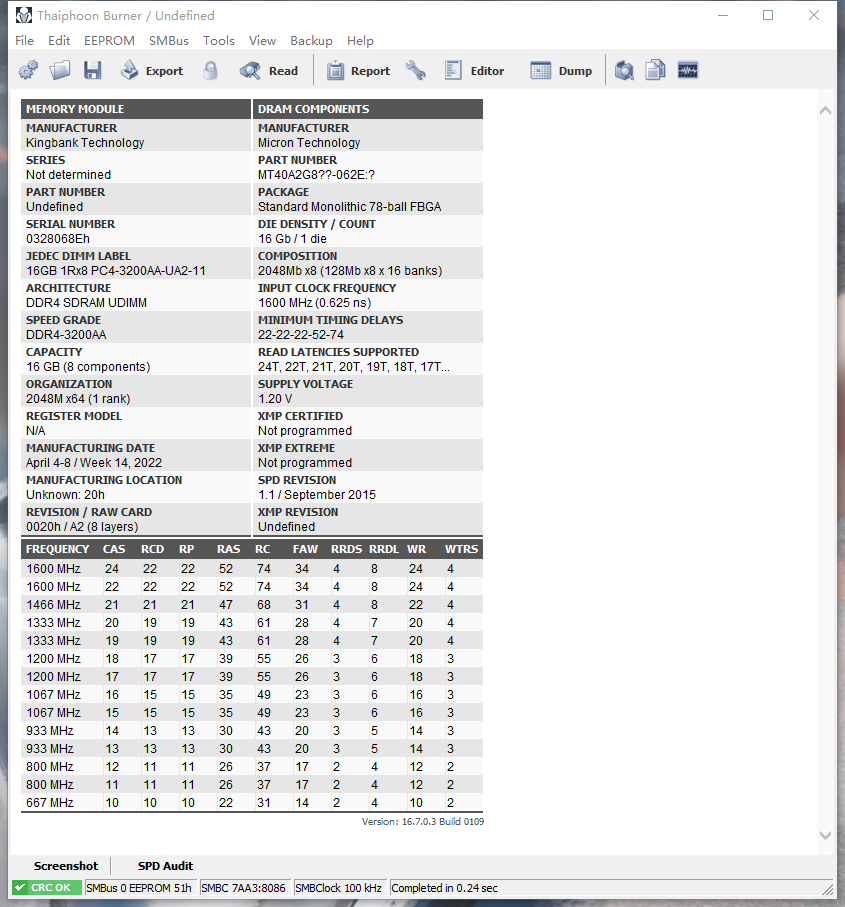The height and width of the screenshot is (907, 845).
Task: Click 'Completed in 0.24 sec' status text
Action: click(x=444, y=888)
